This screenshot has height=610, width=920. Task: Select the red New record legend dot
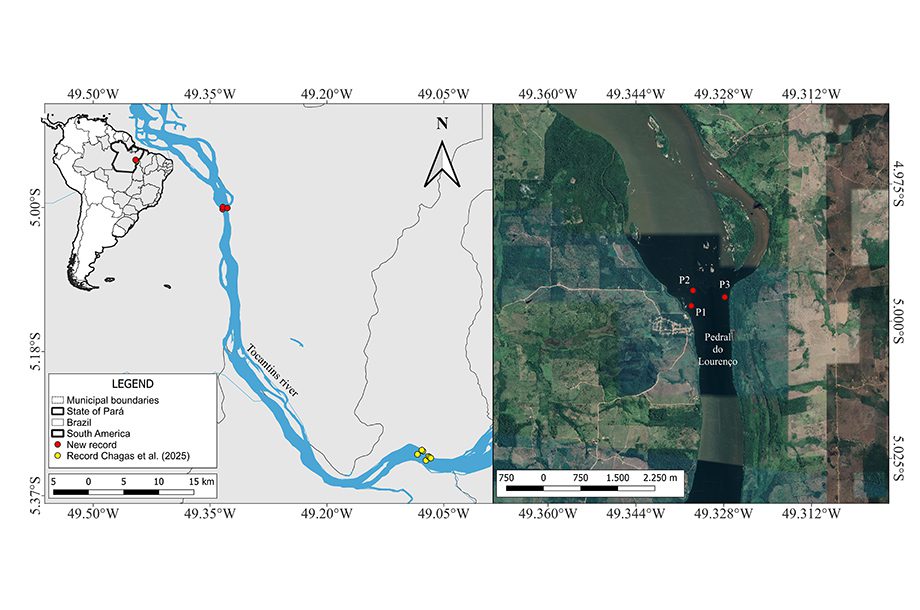pyautogui.click(x=58, y=445)
